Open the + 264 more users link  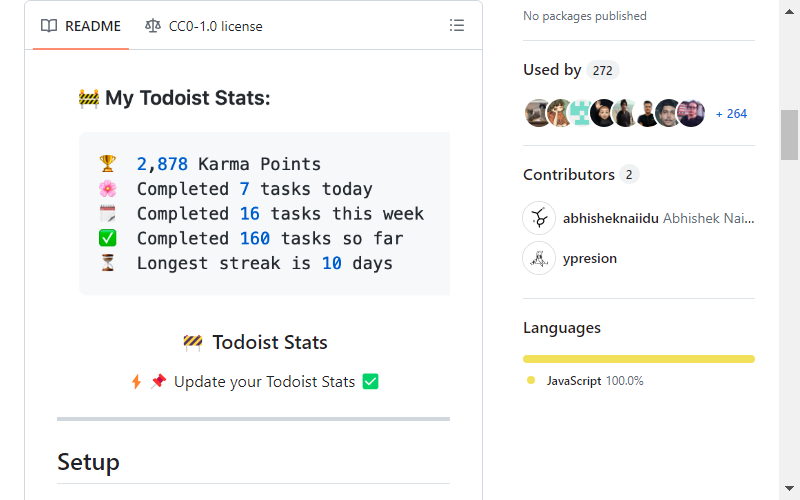point(731,114)
